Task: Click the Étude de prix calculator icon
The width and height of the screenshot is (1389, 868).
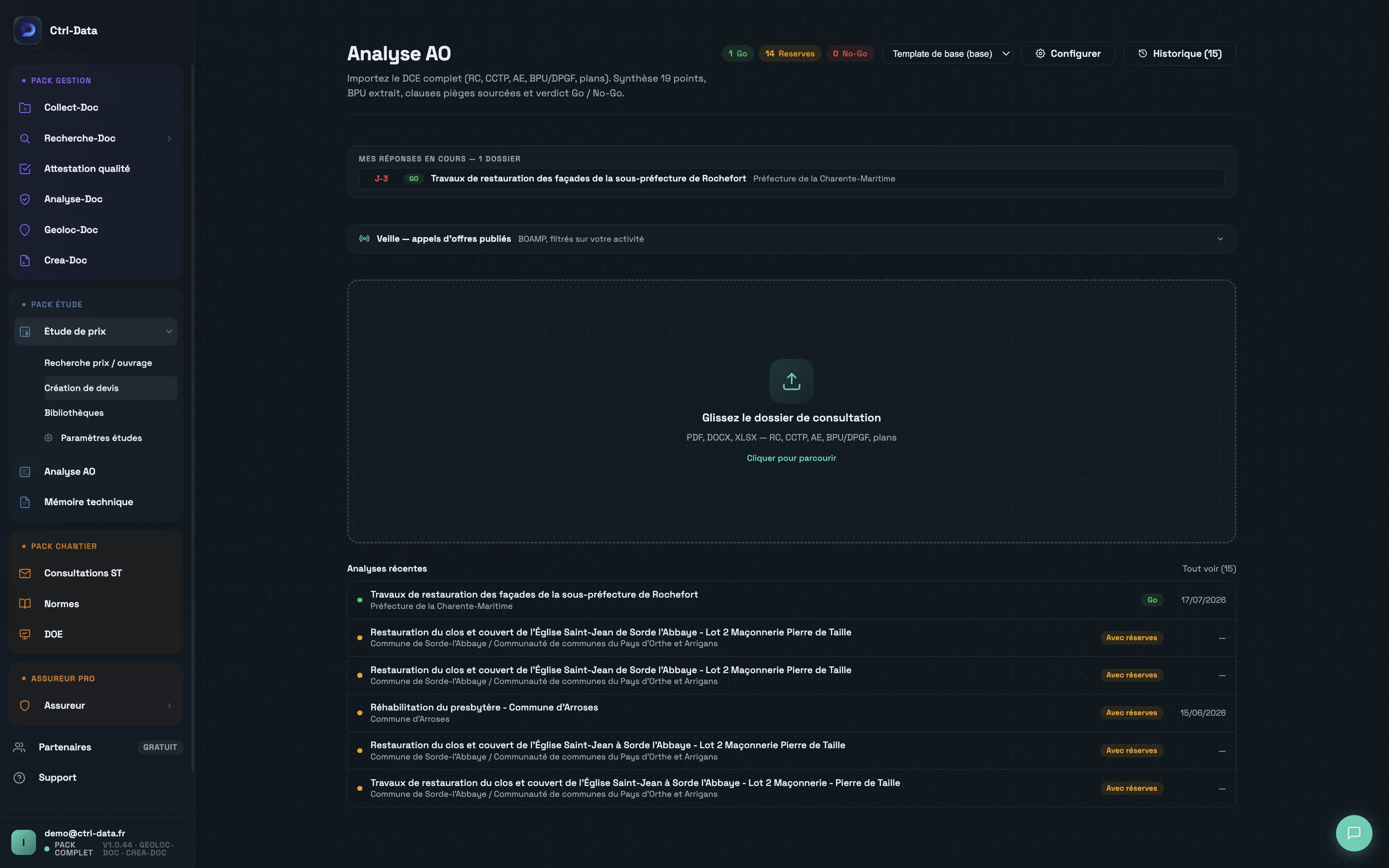Action: (25, 331)
